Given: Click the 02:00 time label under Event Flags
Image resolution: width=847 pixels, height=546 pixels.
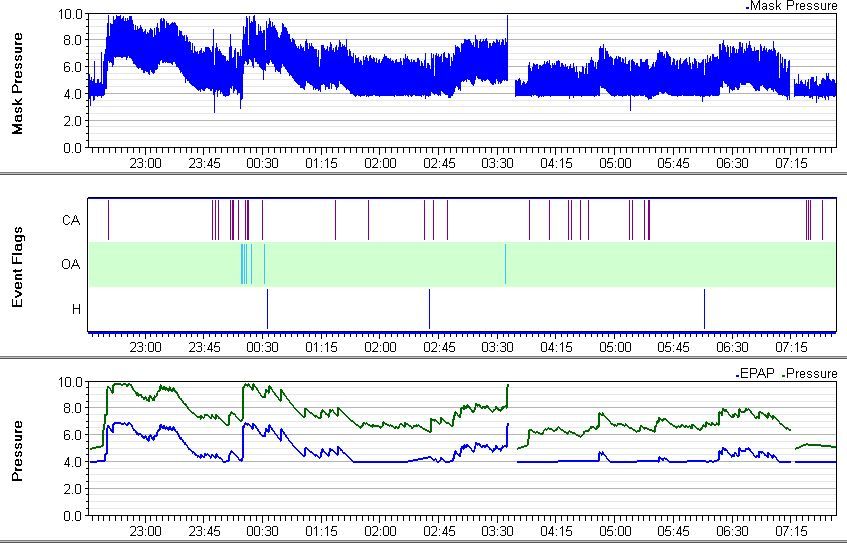Looking at the screenshot, I should pos(380,347).
